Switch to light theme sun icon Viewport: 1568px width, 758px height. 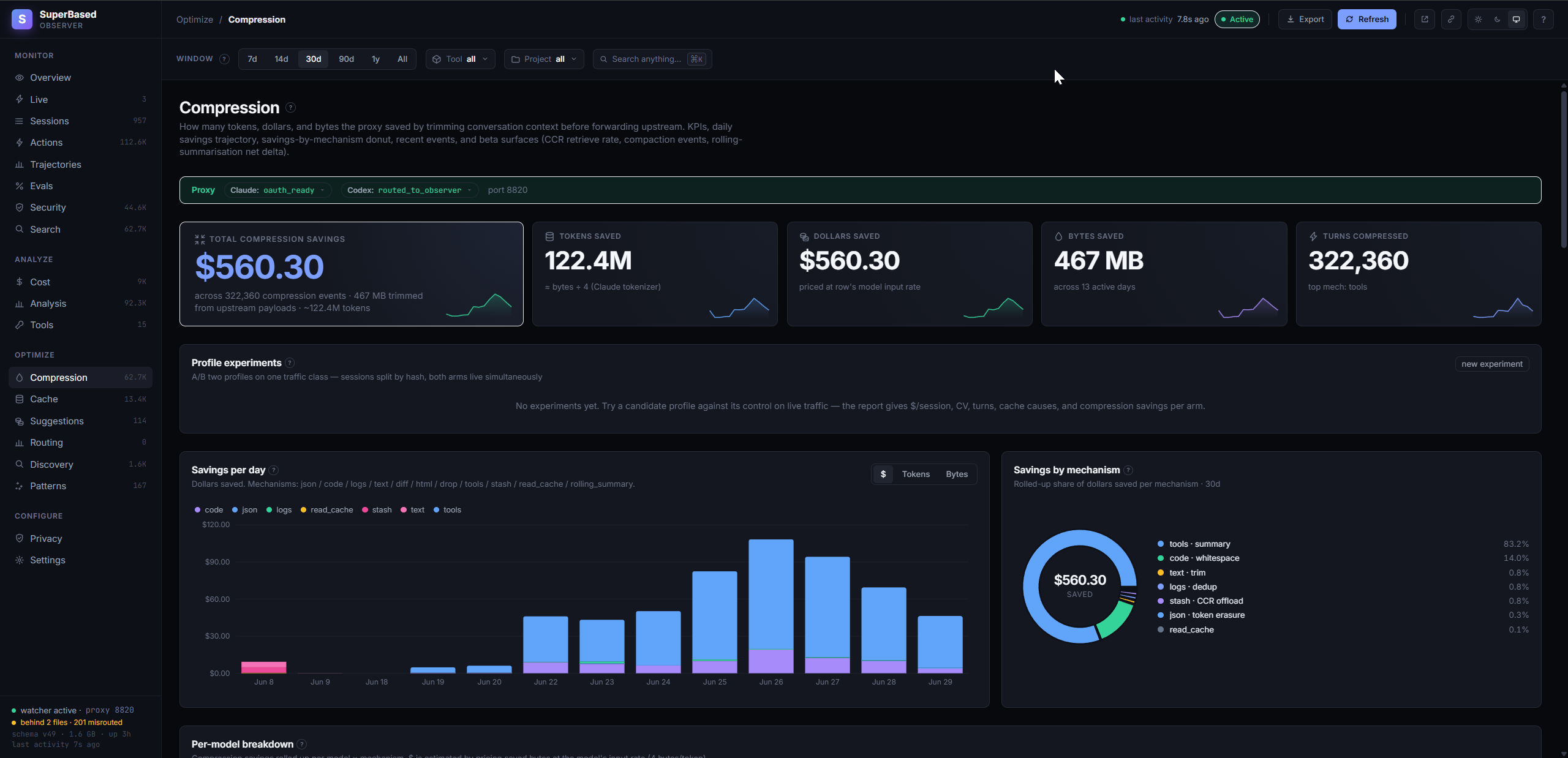point(1479,19)
